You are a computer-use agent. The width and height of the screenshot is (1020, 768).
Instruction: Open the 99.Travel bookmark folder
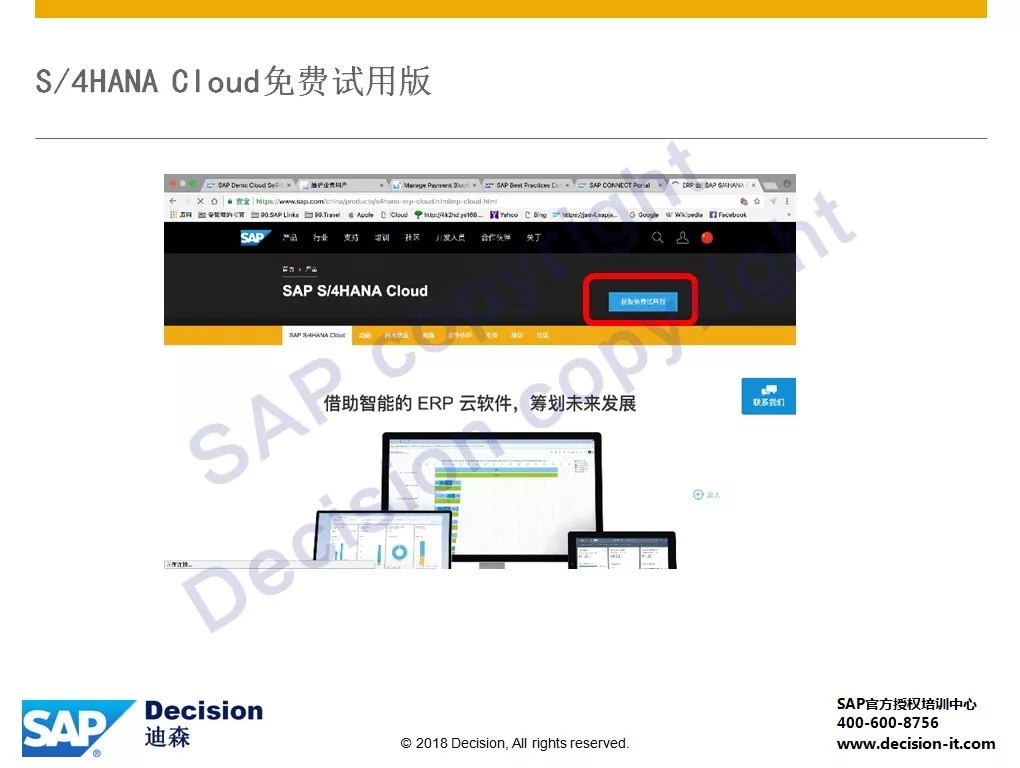point(323,215)
